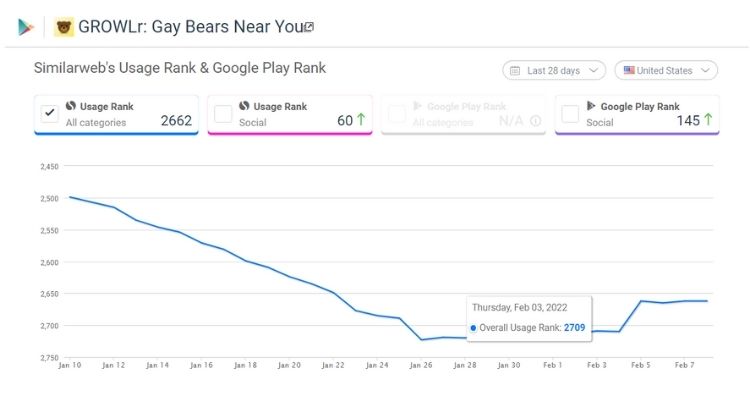Viewport: 750px width, 400px height.
Task: Open the external link icon beside the title
Action: pyautogui.click(x=309, y=27)
